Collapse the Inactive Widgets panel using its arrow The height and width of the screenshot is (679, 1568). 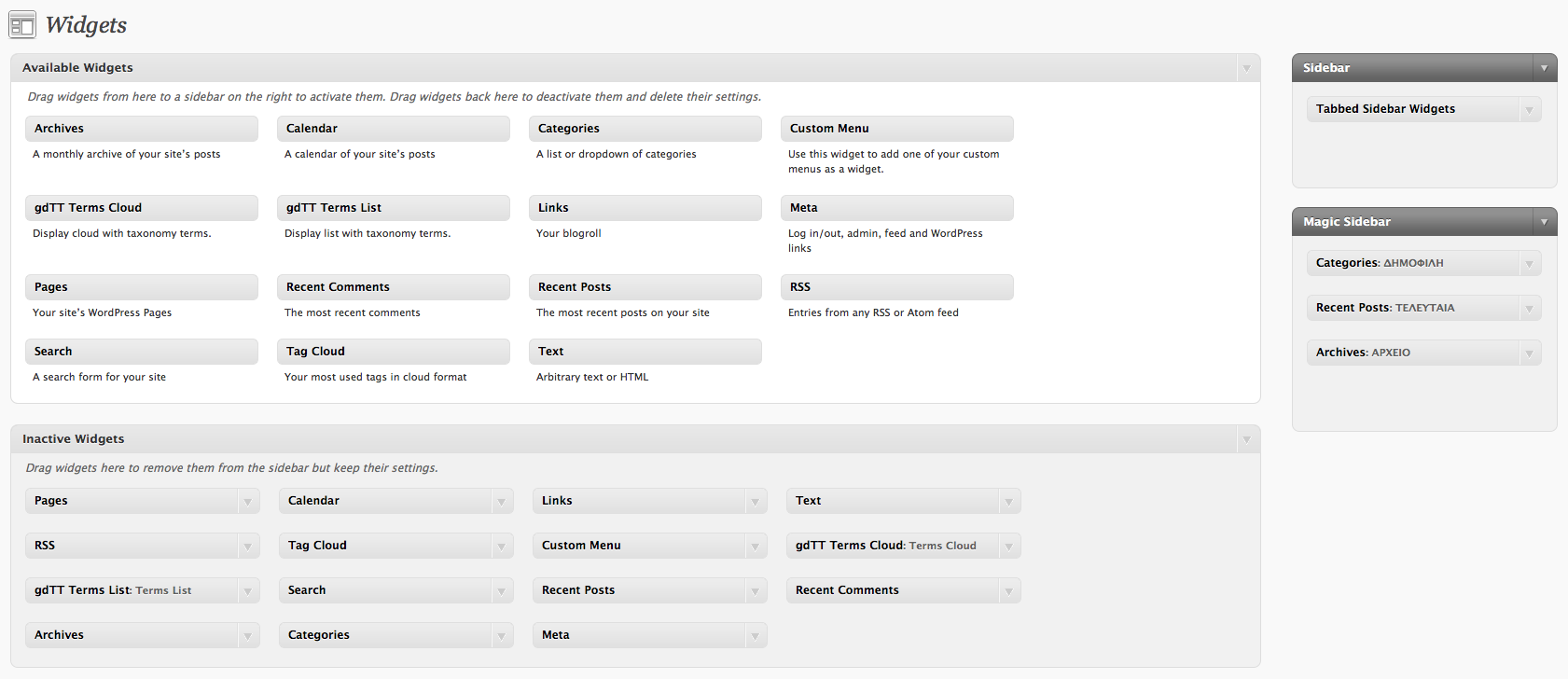point(1246,439)
